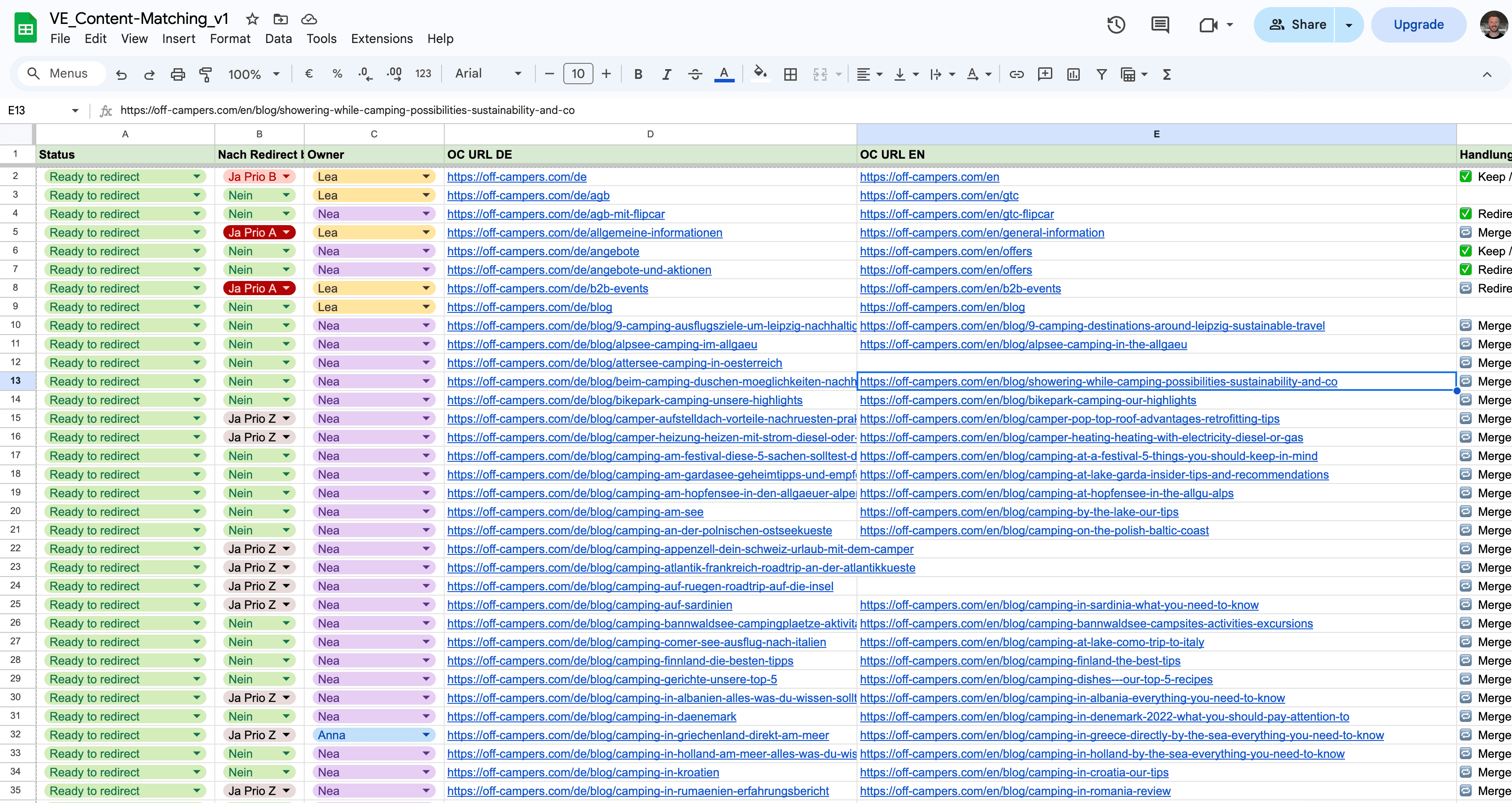This screenshot has width=1512, height=803.
Task: Decrease font size with minus button
Action: click(x=549, y=74)
